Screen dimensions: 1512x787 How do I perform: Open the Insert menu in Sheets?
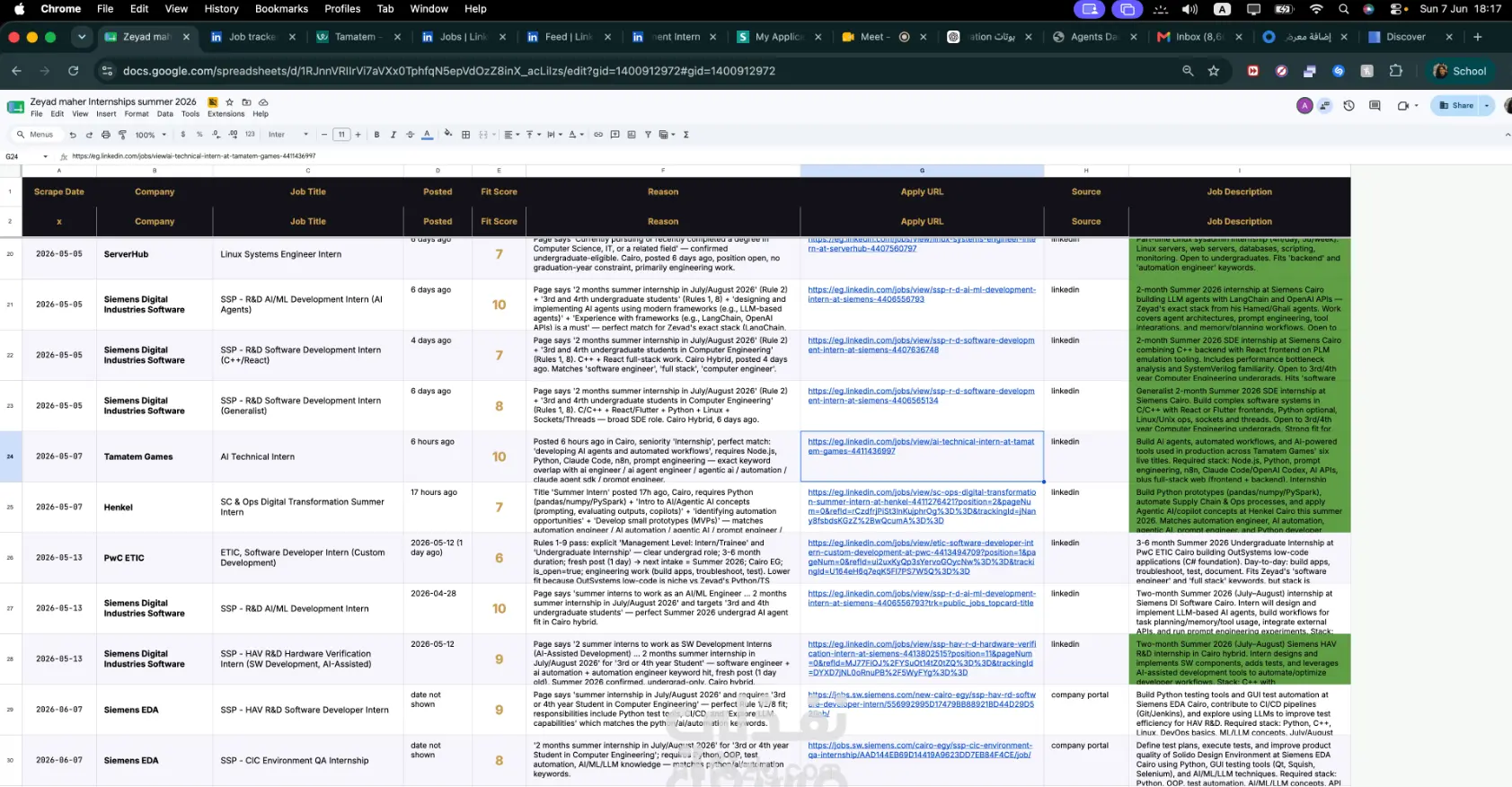click(106, 114)
